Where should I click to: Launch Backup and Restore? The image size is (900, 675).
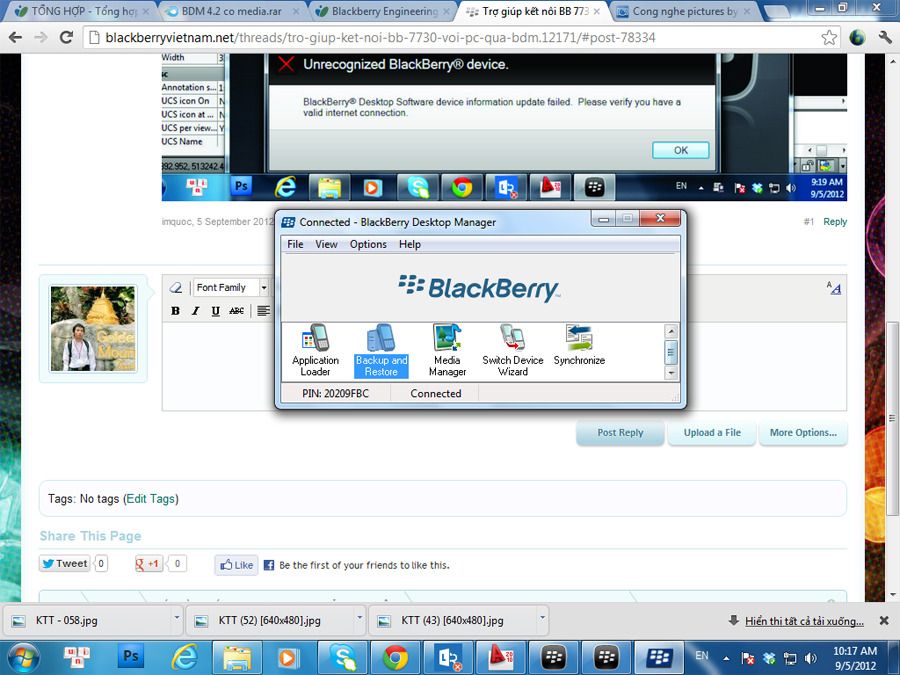[x=381, y=350]
